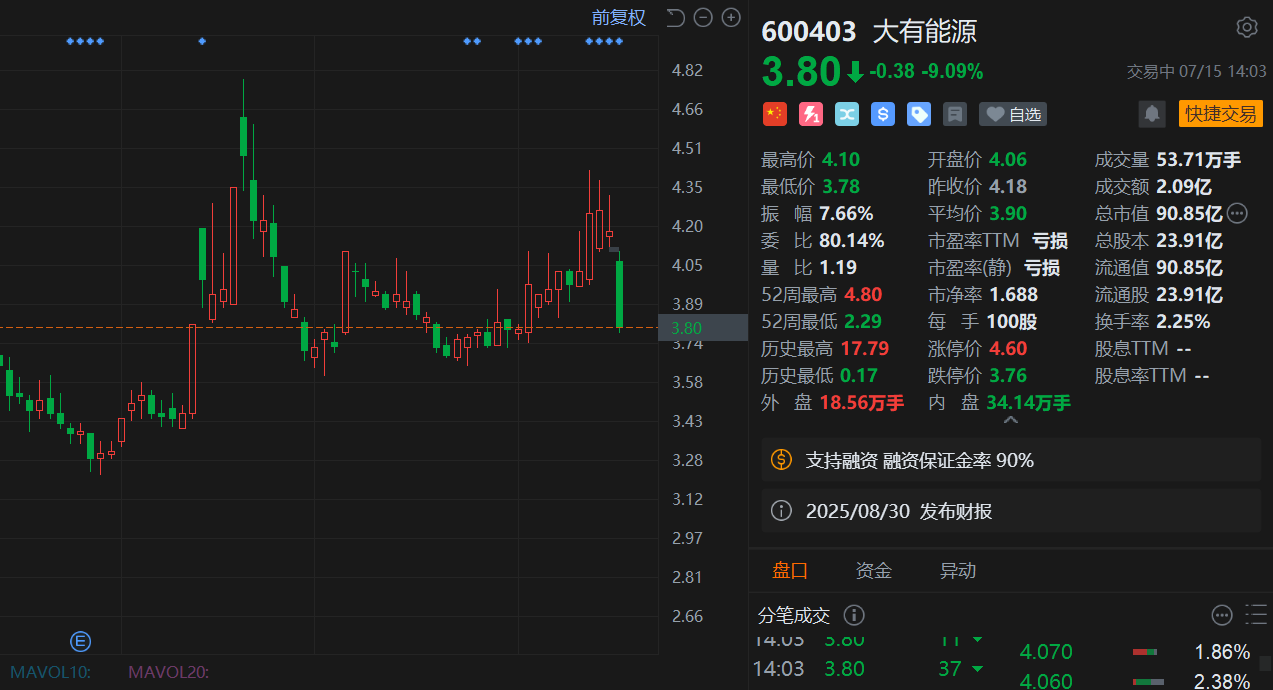
Task: Click the 52周最高 4.80 value
Action: (x=863, y=294)
